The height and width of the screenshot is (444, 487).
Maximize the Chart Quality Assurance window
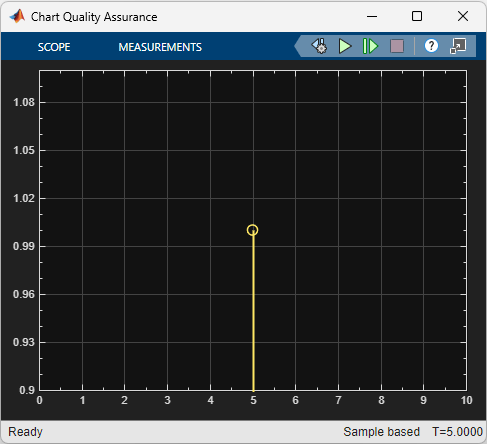click(417, 16)
